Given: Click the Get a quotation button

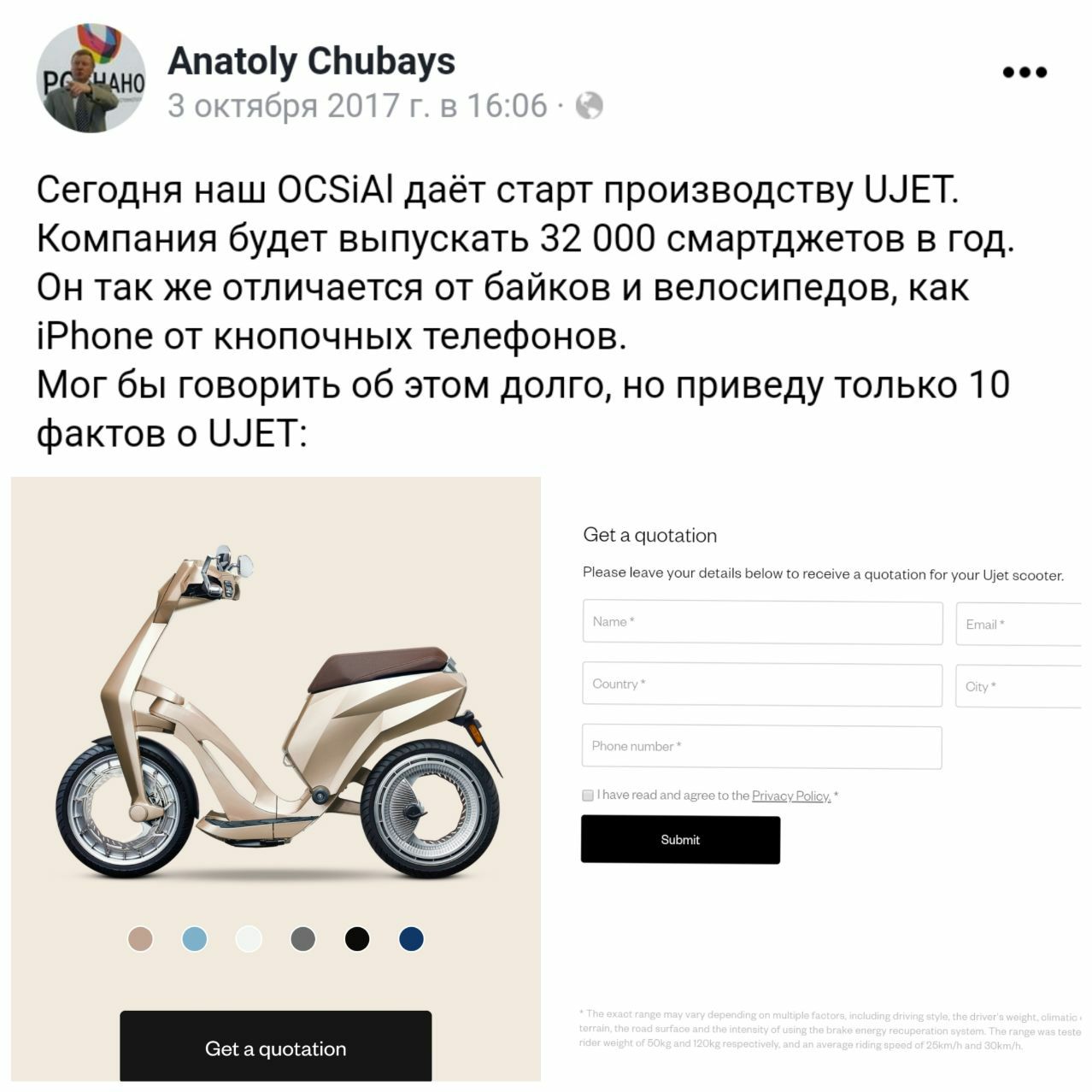Looking at the screenshot, I should click(276, 1047).
